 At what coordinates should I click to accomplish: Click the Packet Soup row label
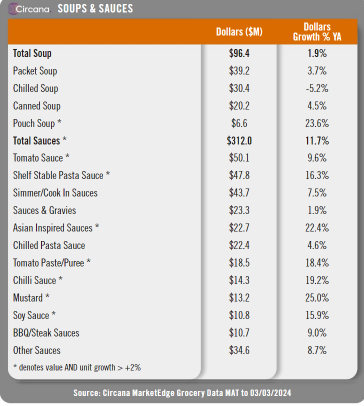pos(35,71)
